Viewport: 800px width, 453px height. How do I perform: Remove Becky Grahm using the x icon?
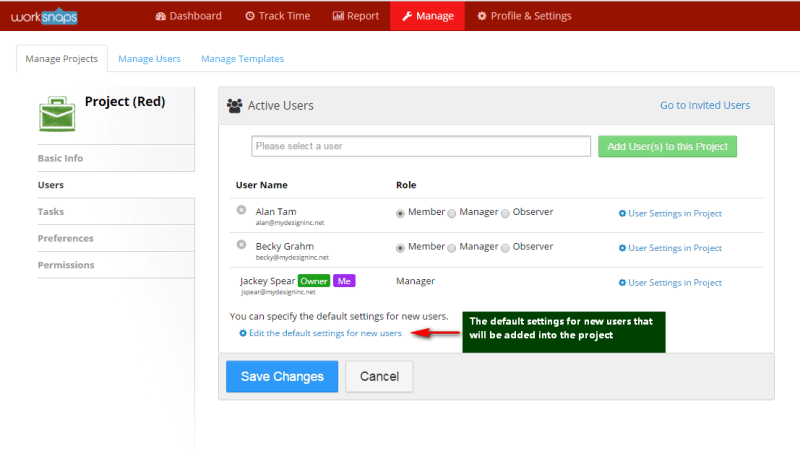[241, 245]
